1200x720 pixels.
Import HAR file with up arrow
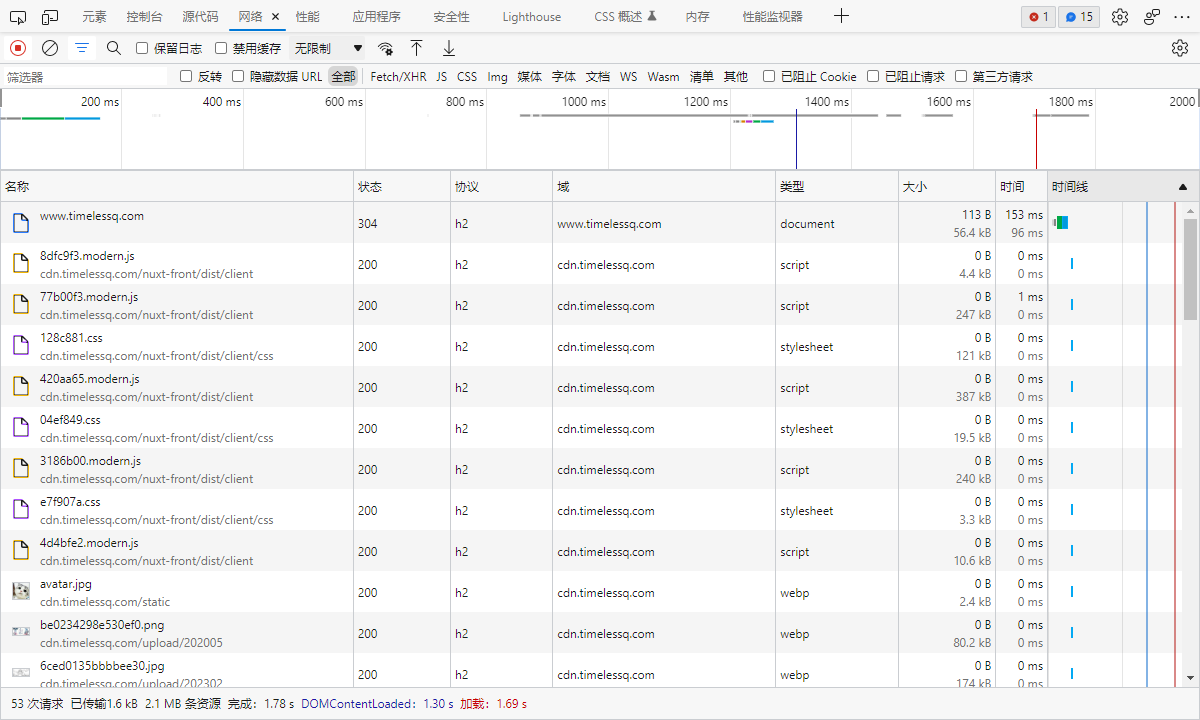point(417,48)
